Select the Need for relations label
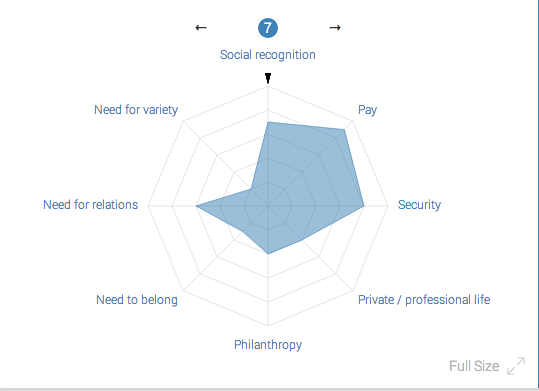This screenshot has height=391, width=539. tap(90, 205)
